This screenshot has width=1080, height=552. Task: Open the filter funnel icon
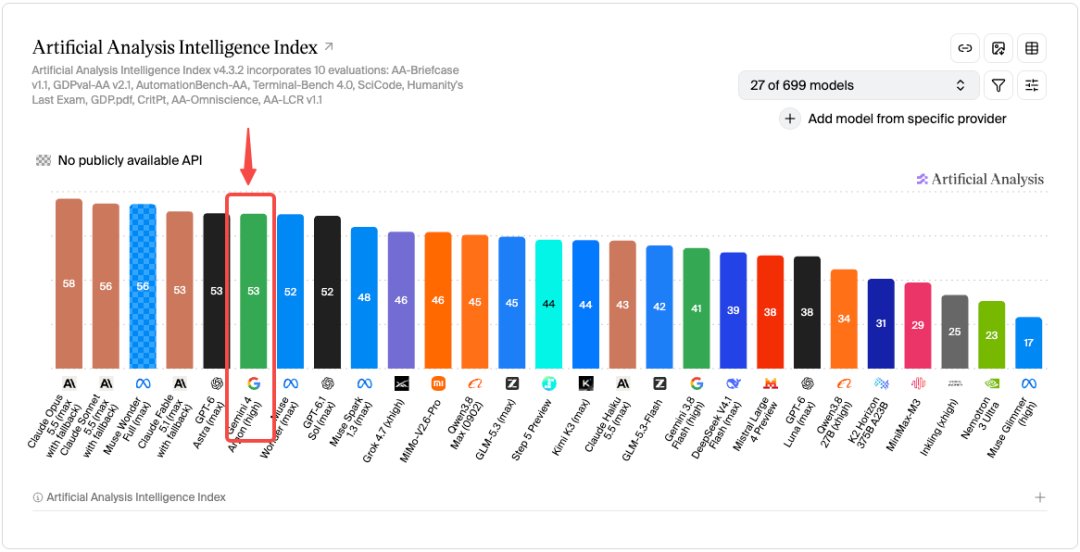(x=998, y=85)
